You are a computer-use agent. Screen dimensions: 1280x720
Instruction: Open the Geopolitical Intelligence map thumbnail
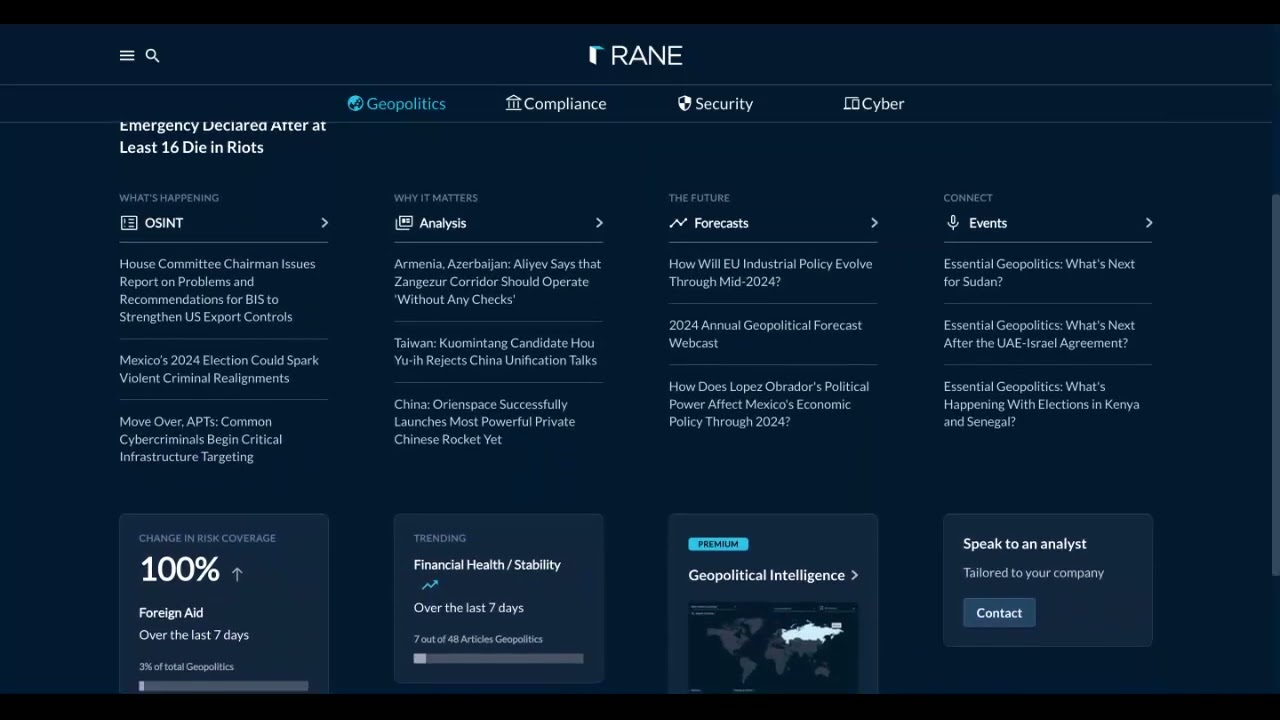pos(773,647)
